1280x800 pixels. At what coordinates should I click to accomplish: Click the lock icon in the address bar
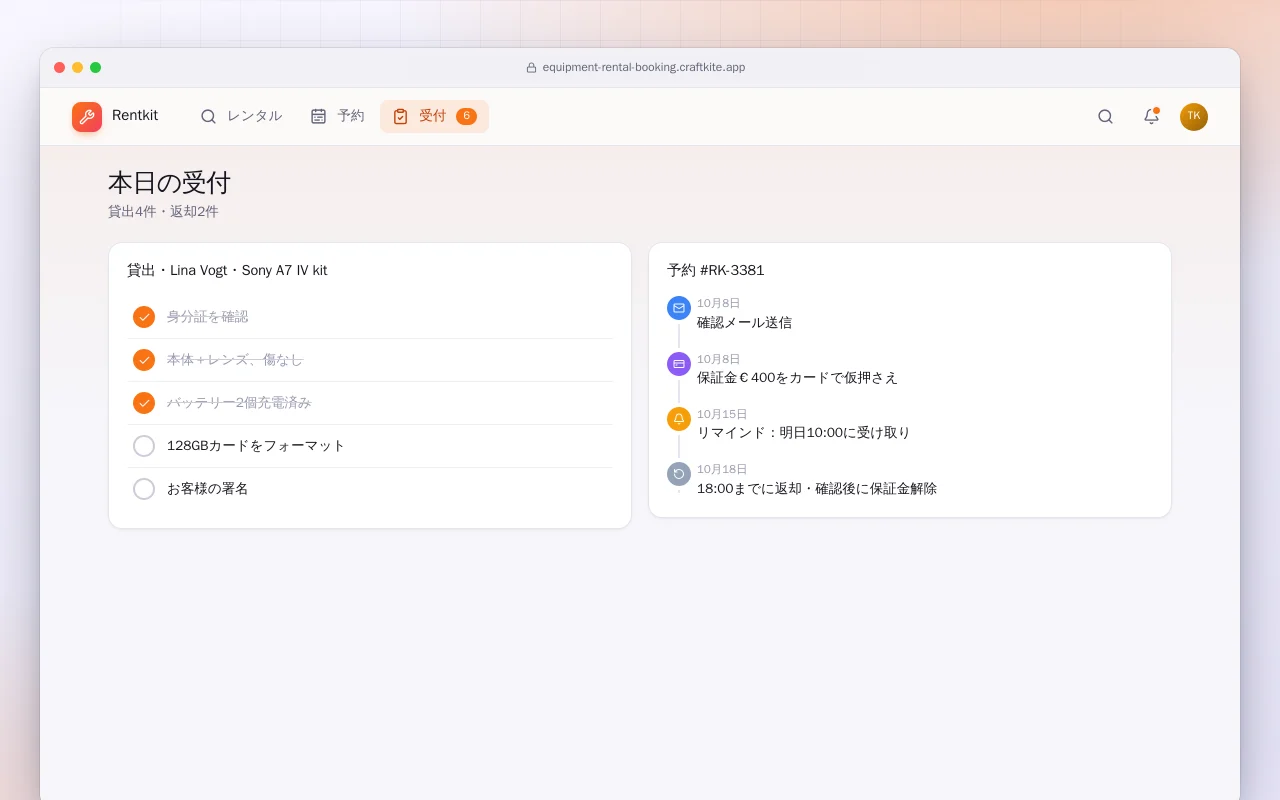tap(532, 68)
